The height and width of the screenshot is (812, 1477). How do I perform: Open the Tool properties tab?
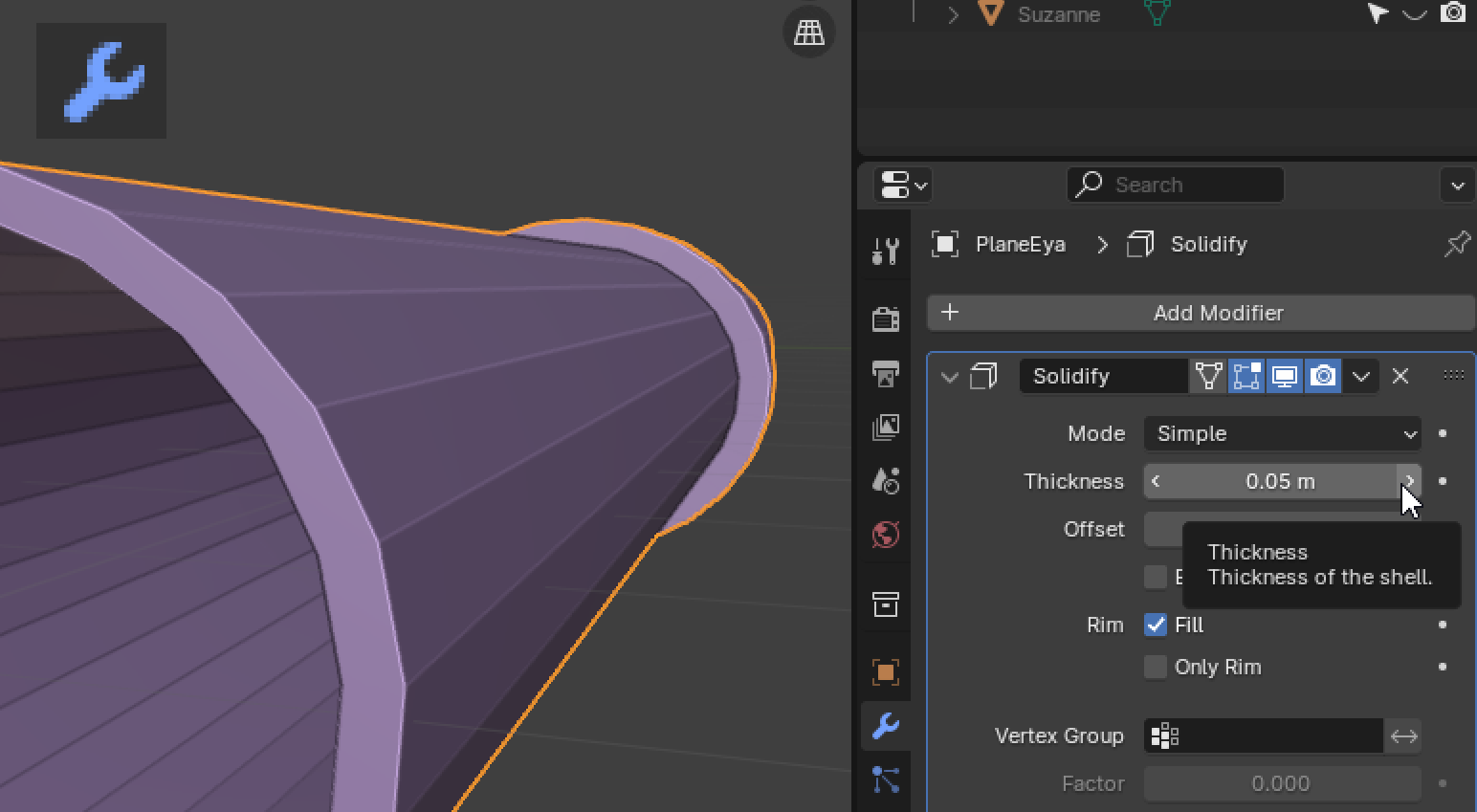coord(886,252)
